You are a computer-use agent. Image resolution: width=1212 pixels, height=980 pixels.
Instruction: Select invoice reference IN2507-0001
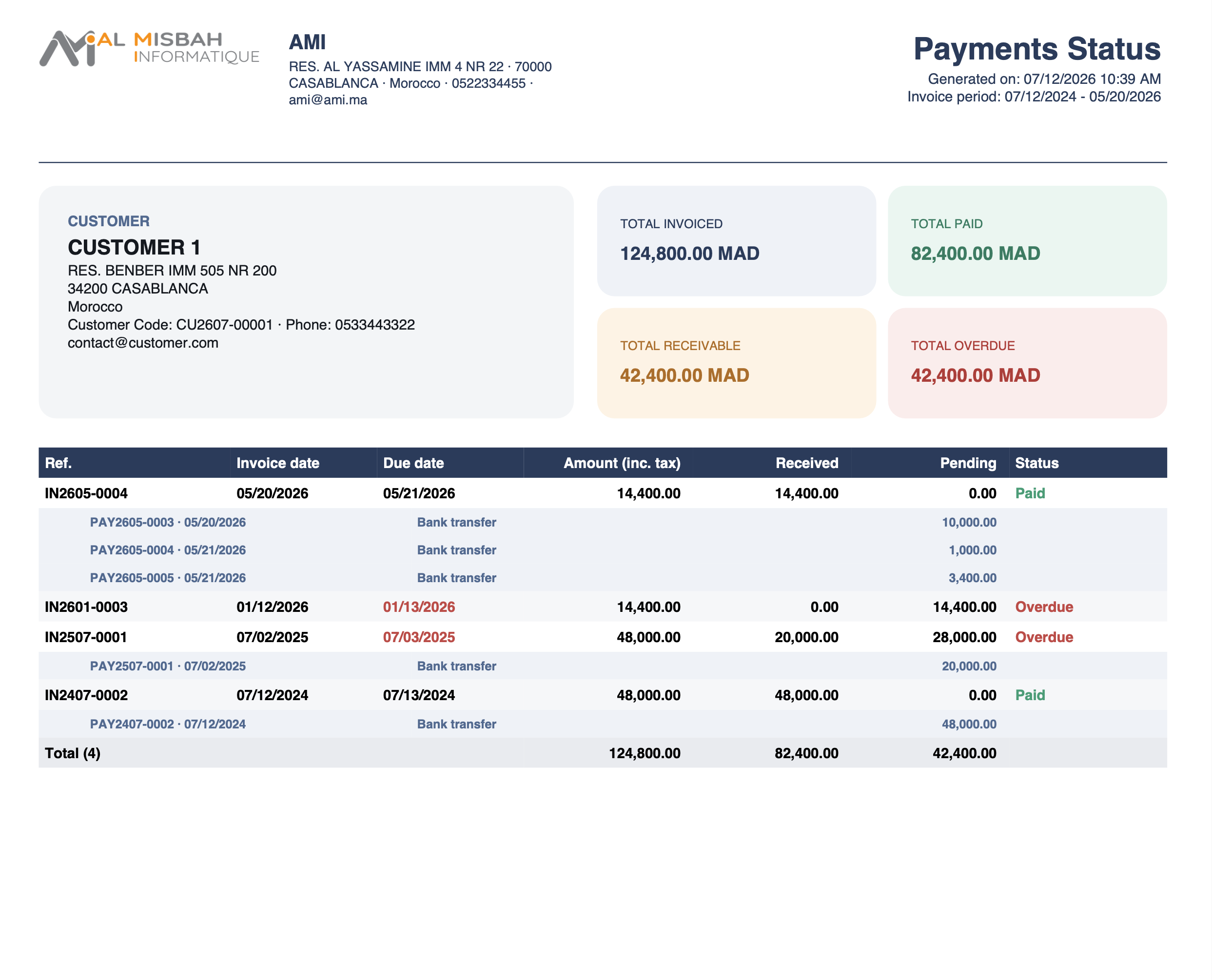86,637
